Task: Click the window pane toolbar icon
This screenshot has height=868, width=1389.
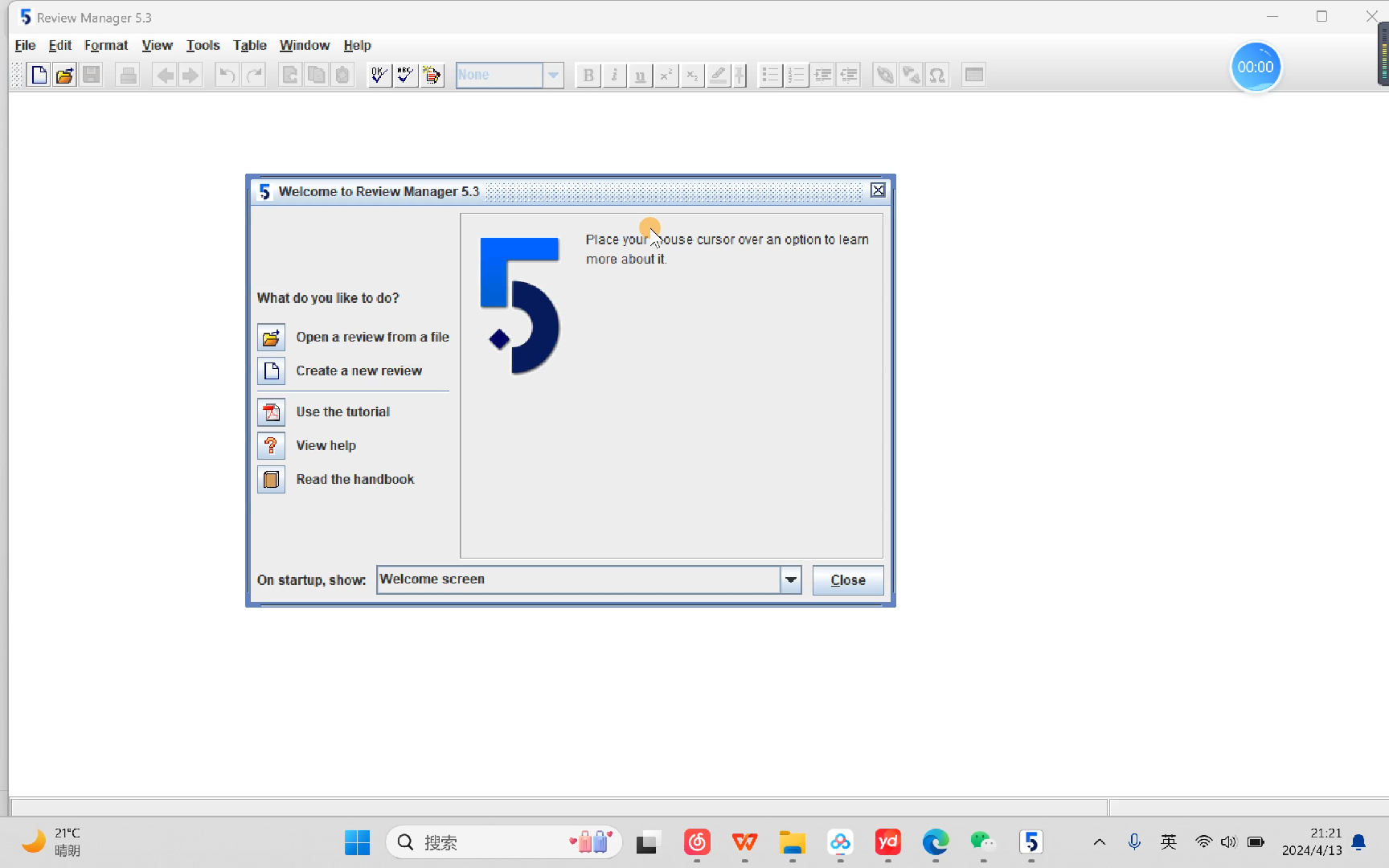Action: click(x=973, y=75)
